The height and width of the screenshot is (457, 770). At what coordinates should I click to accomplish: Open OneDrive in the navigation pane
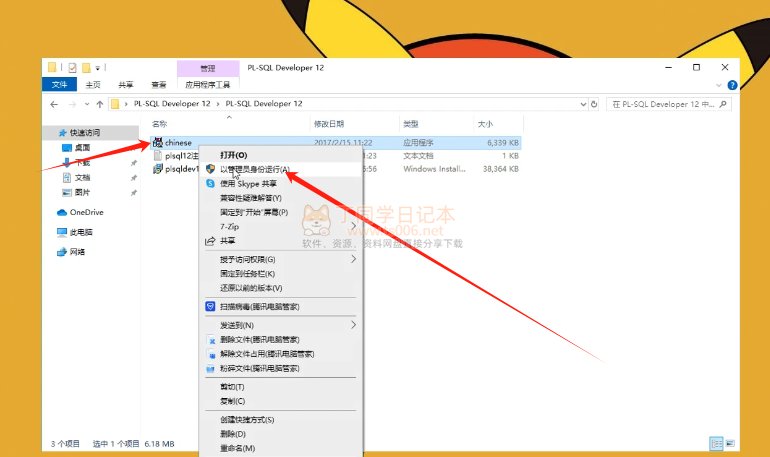86,212
